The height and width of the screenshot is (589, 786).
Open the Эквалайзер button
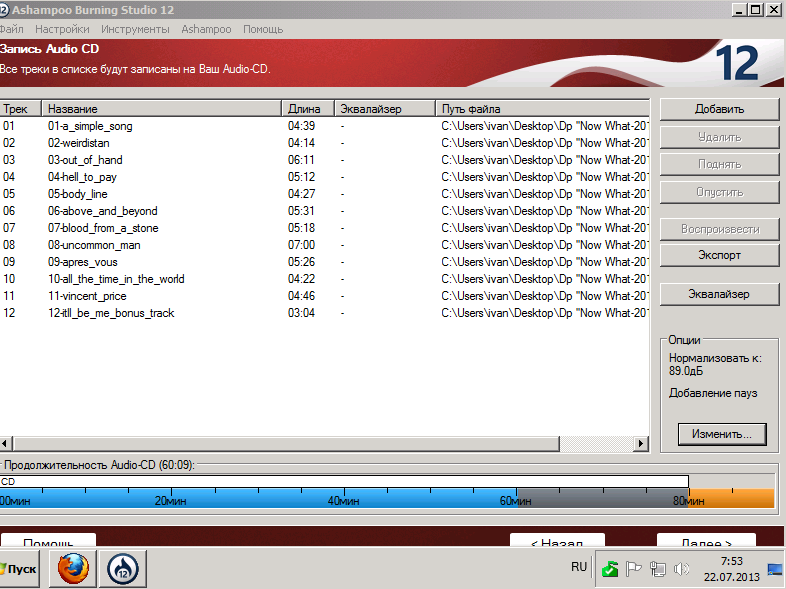(719, 294)
